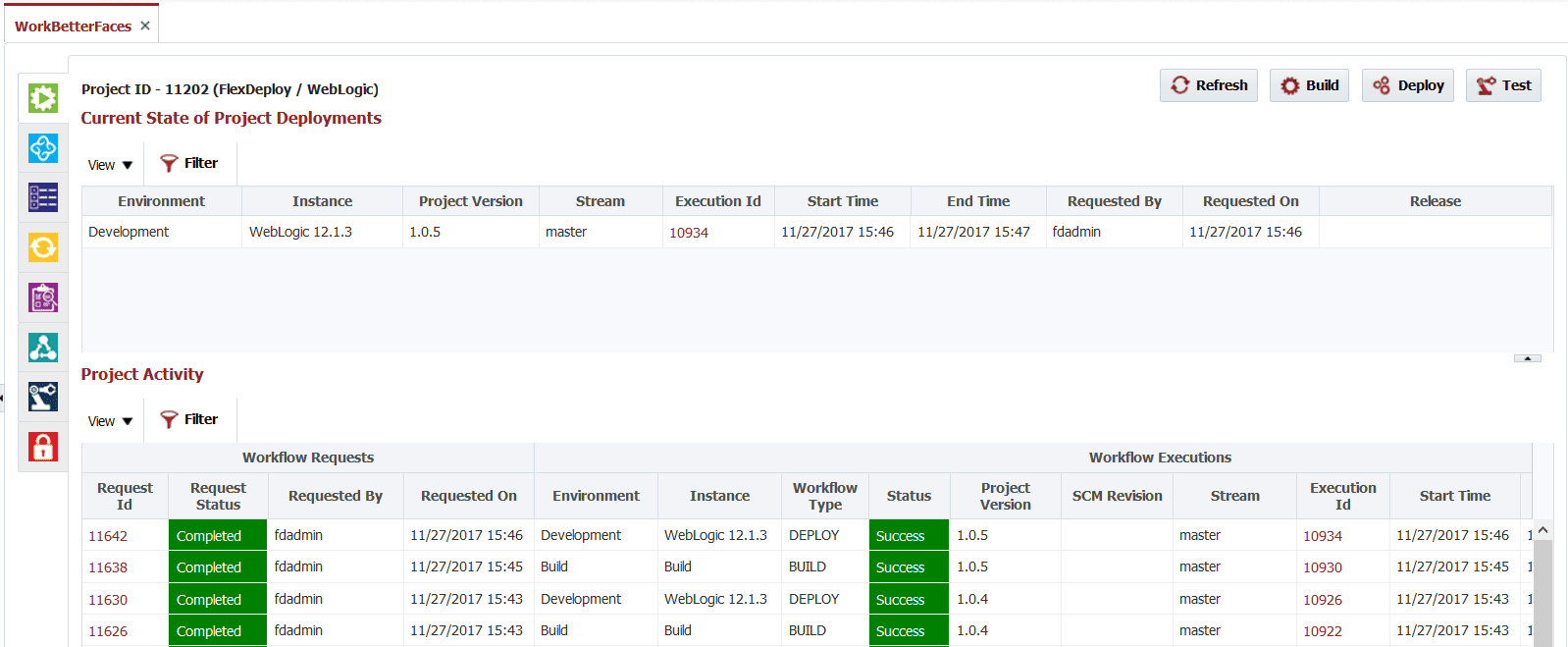Close the WorkBetterFaces tab
The width and height of the screenshot is (1568, 647).
(145, 26)
